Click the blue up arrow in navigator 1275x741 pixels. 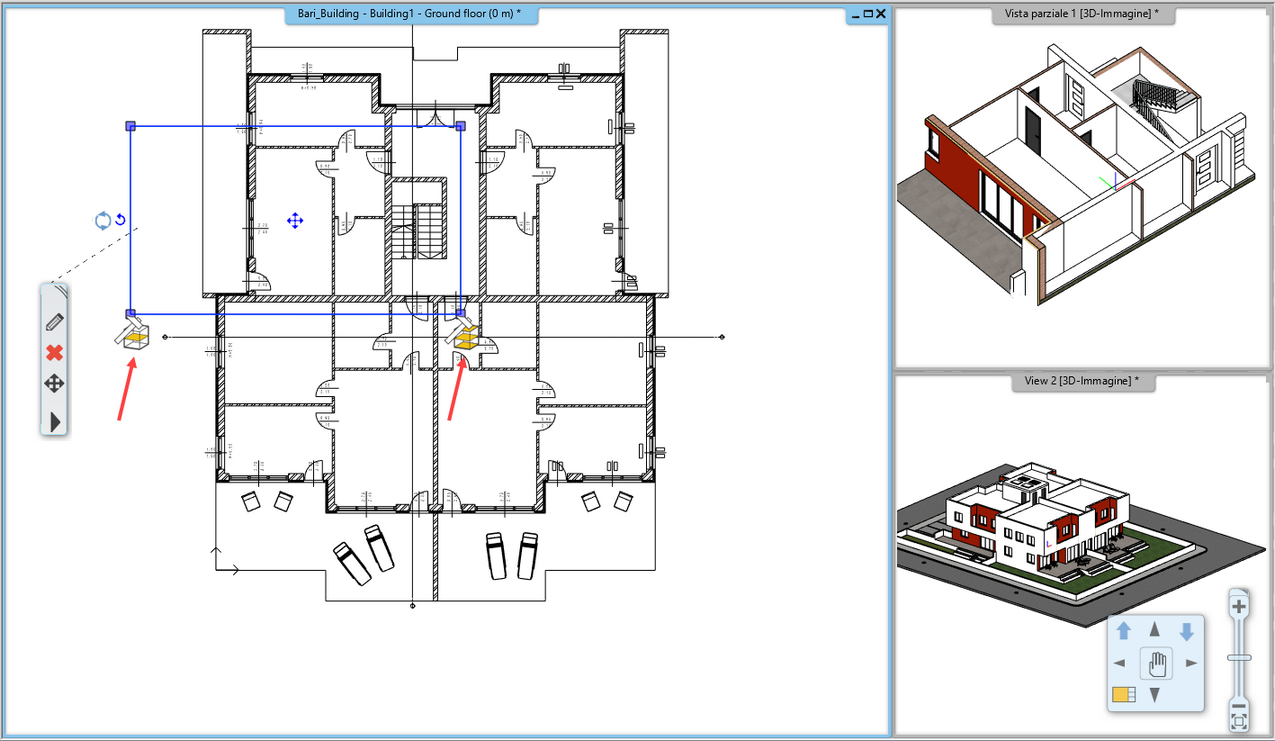pos(1124,631)
